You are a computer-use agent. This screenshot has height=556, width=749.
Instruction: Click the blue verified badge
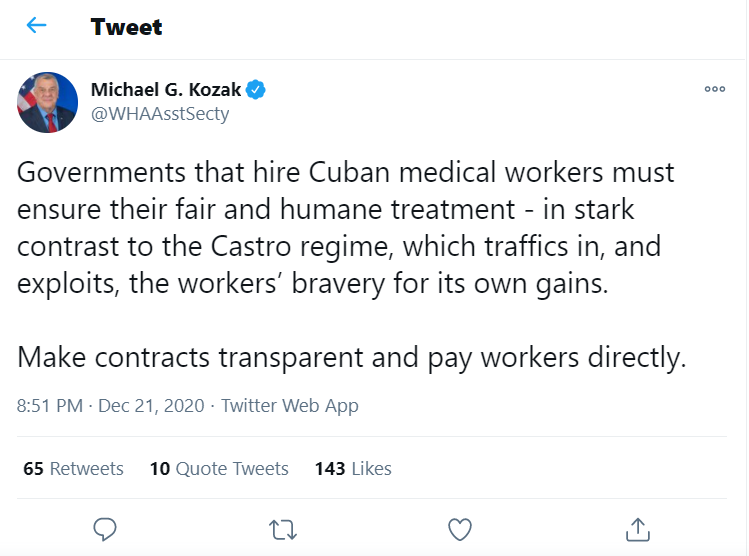(x=257, y=89)
